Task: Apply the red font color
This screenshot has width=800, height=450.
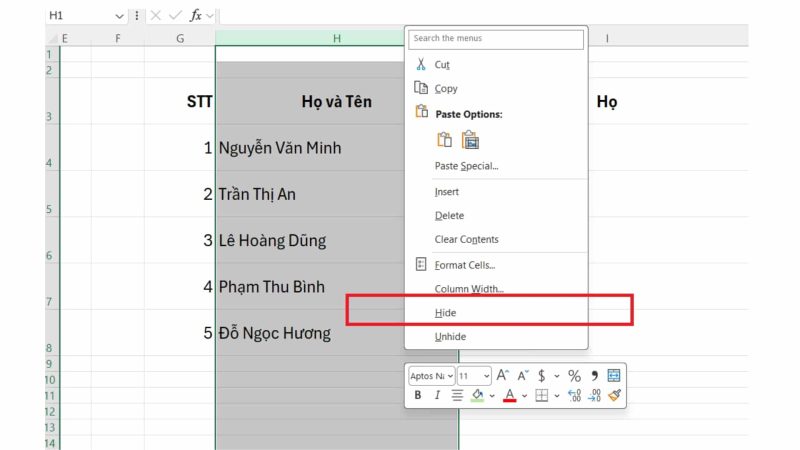Action: (510, 395)
